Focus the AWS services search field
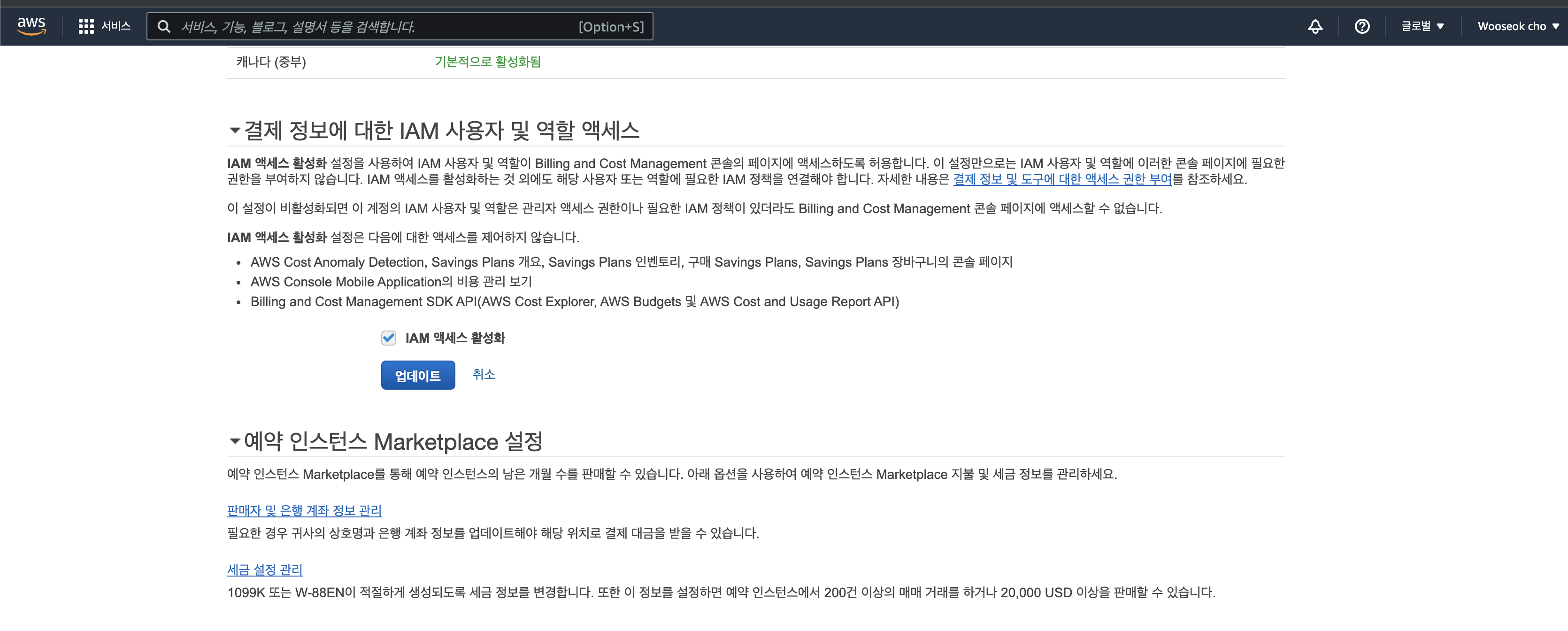This screenshot has width=1568, height=631. pos(377,27)
